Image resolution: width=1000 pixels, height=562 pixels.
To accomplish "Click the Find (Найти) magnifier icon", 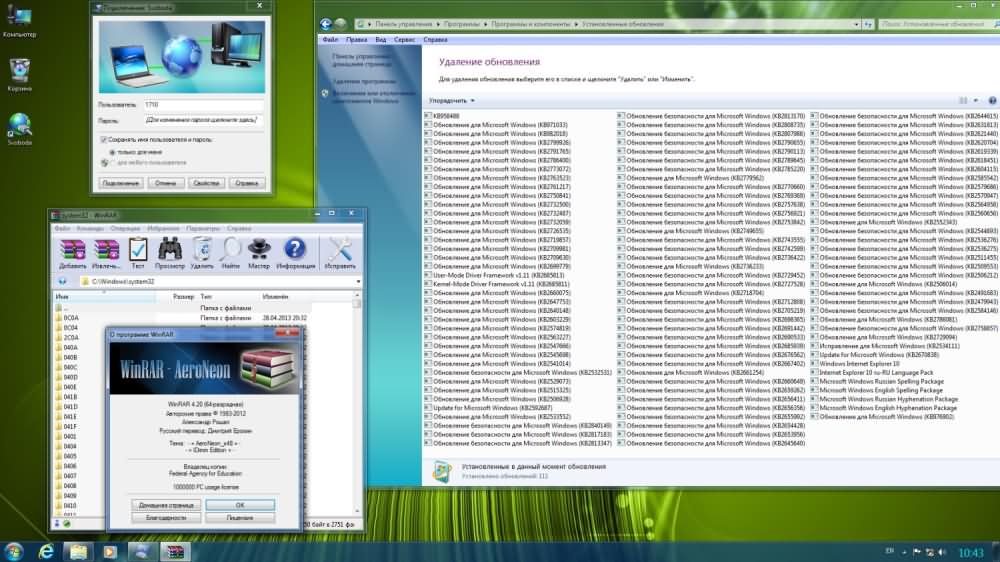I will point(231,251).
